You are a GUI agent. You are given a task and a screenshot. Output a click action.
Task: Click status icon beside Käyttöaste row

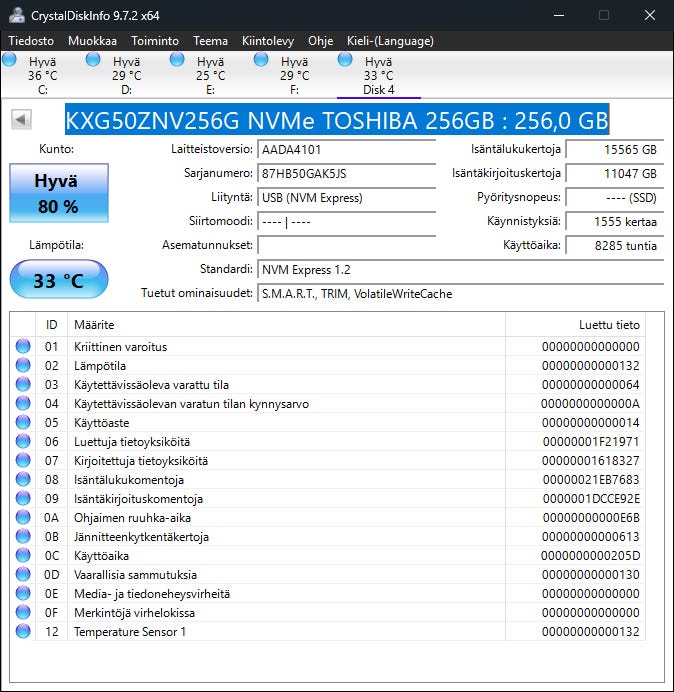(x=23, y=423)
